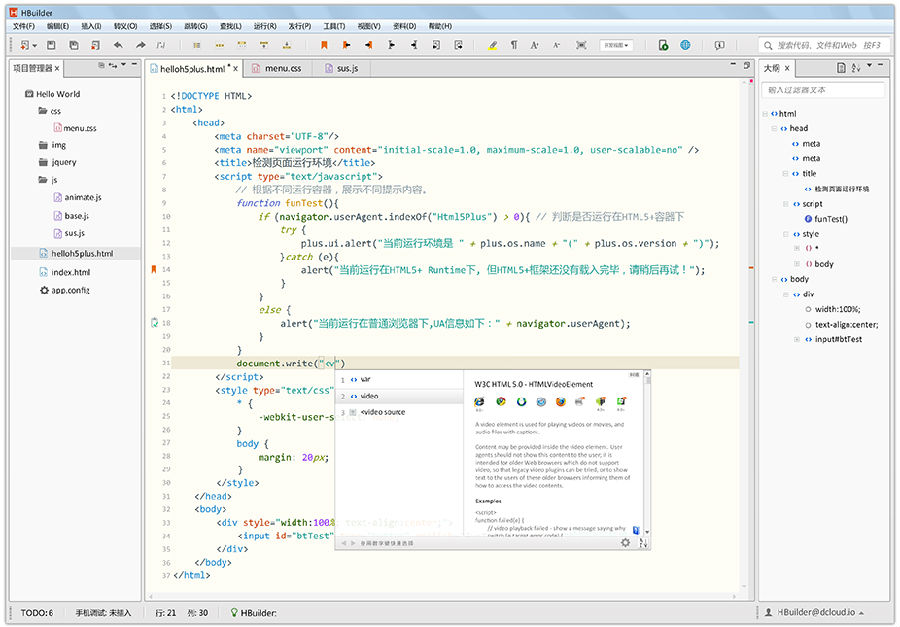Click the undo arrow in toolbar
This screenshot has width=900, height=627.
[x=118, y=45]
